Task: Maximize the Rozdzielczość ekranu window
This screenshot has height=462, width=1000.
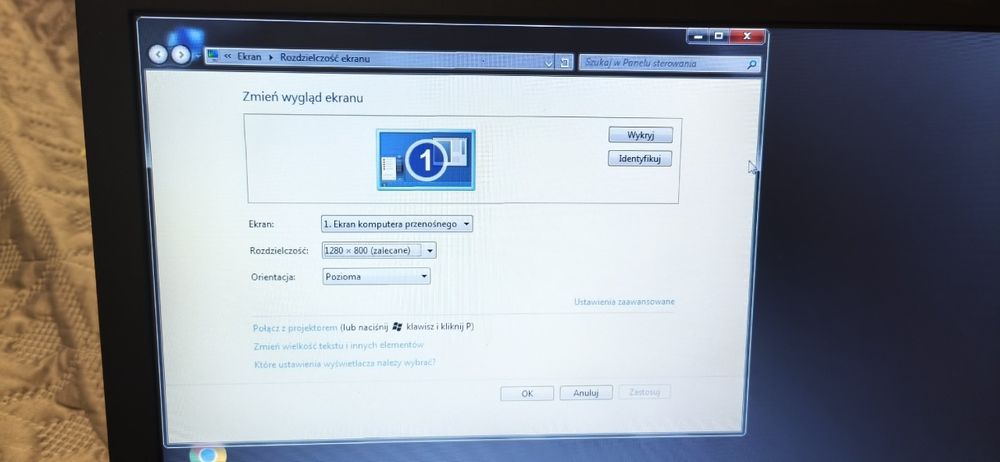Action: 719,36
